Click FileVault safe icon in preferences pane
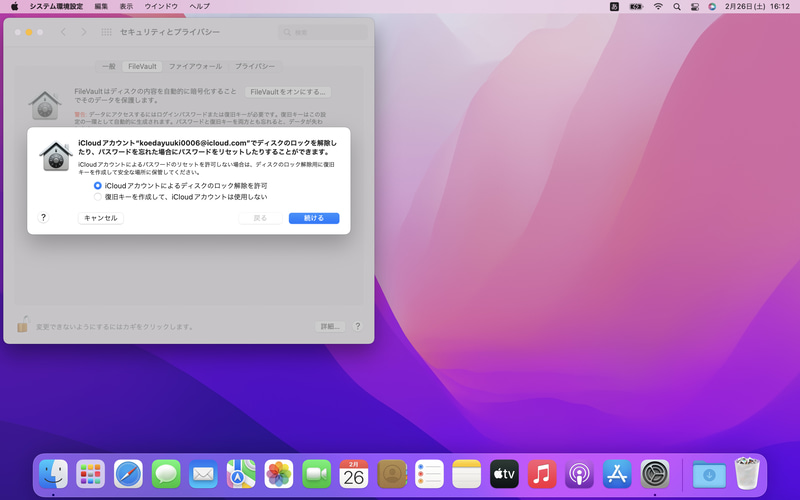The width and height of the screenshot is (800, 500). tap(45, 105)
